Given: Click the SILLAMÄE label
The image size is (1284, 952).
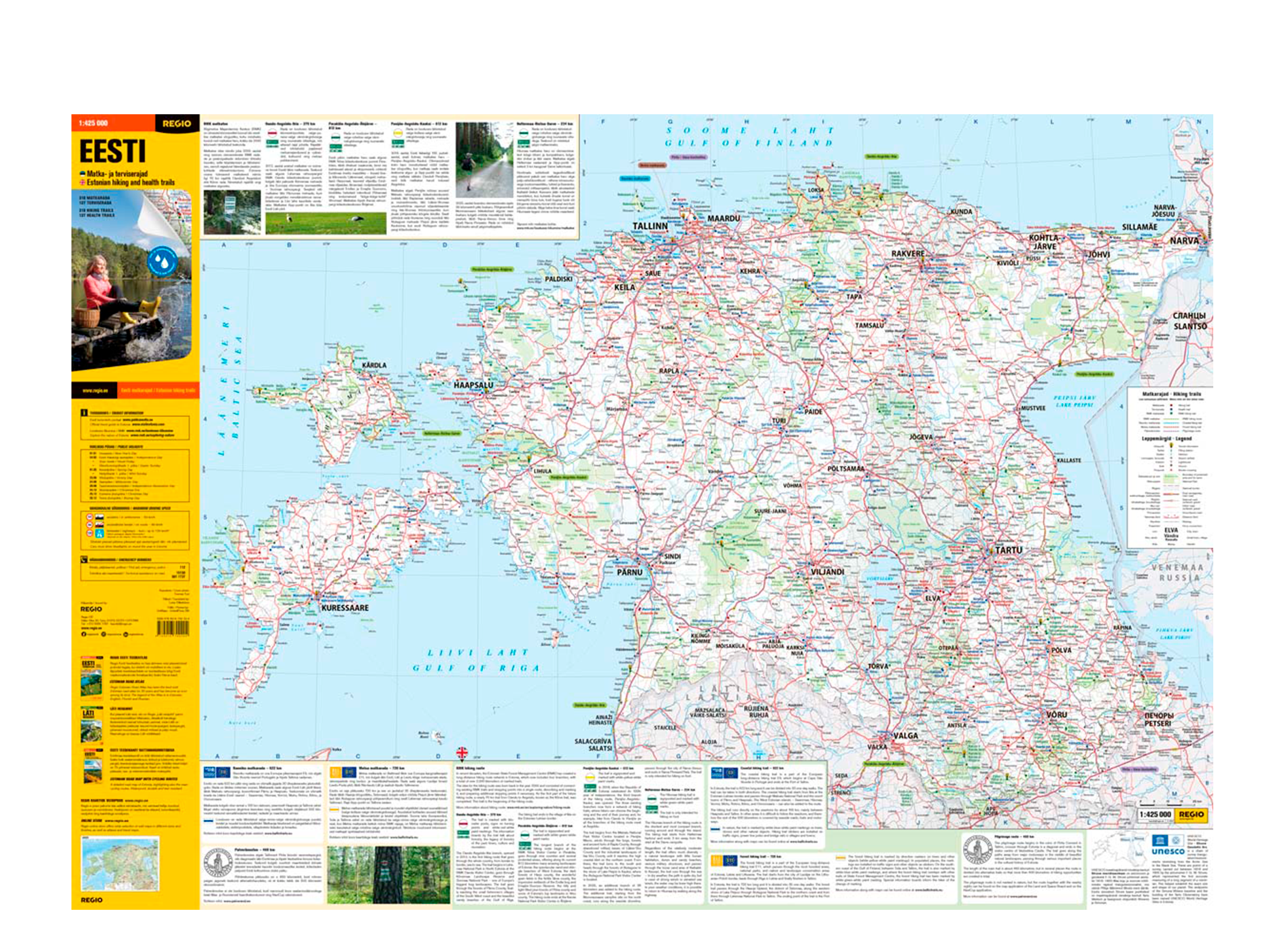Looking at the screenshot, I should 1139,226.
